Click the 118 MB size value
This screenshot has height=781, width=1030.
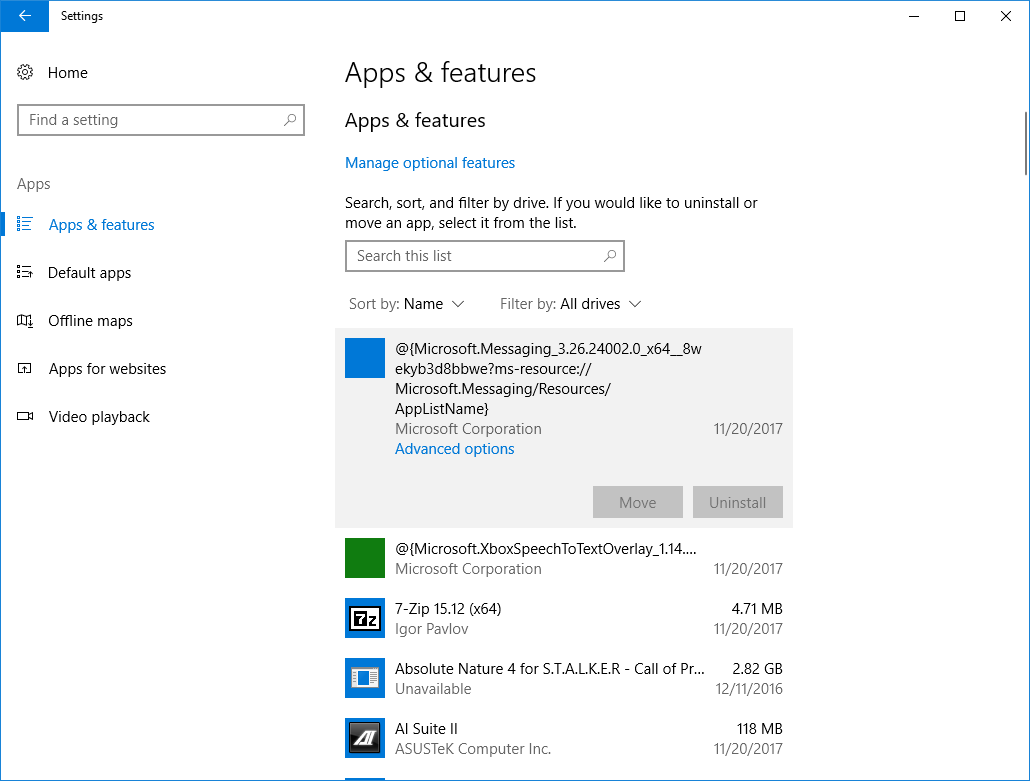point(759,728)
